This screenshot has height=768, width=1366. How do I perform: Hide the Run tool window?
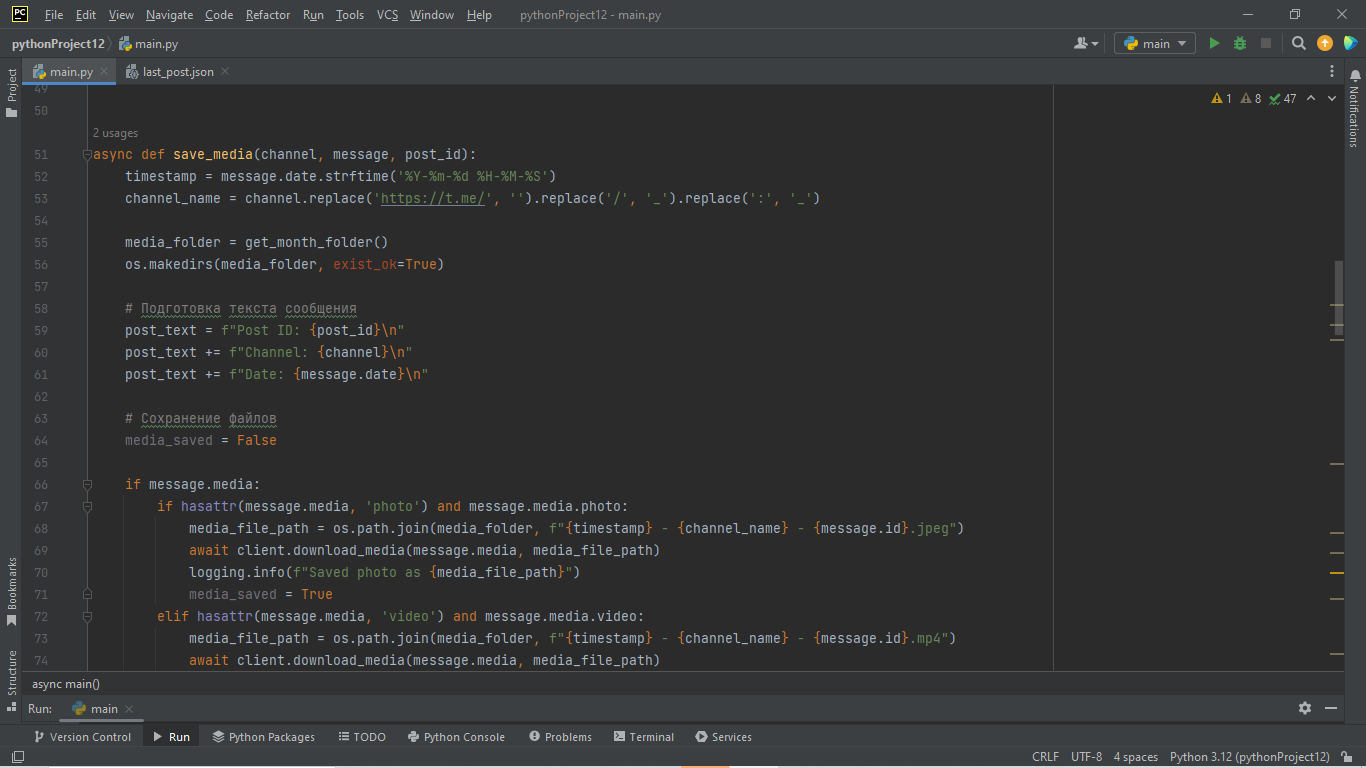coord(1331,708)
